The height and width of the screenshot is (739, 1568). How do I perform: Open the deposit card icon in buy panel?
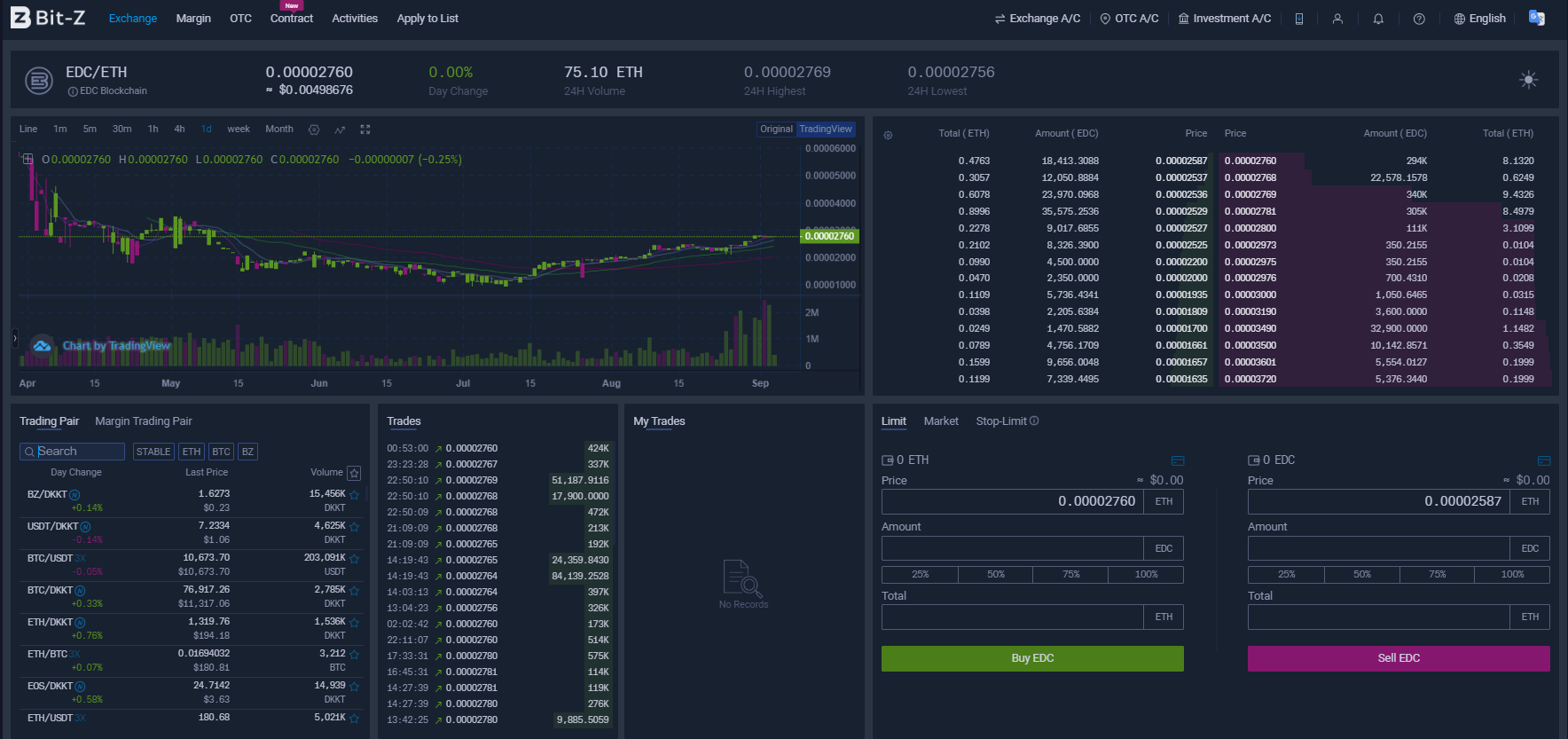[1178, 460]
